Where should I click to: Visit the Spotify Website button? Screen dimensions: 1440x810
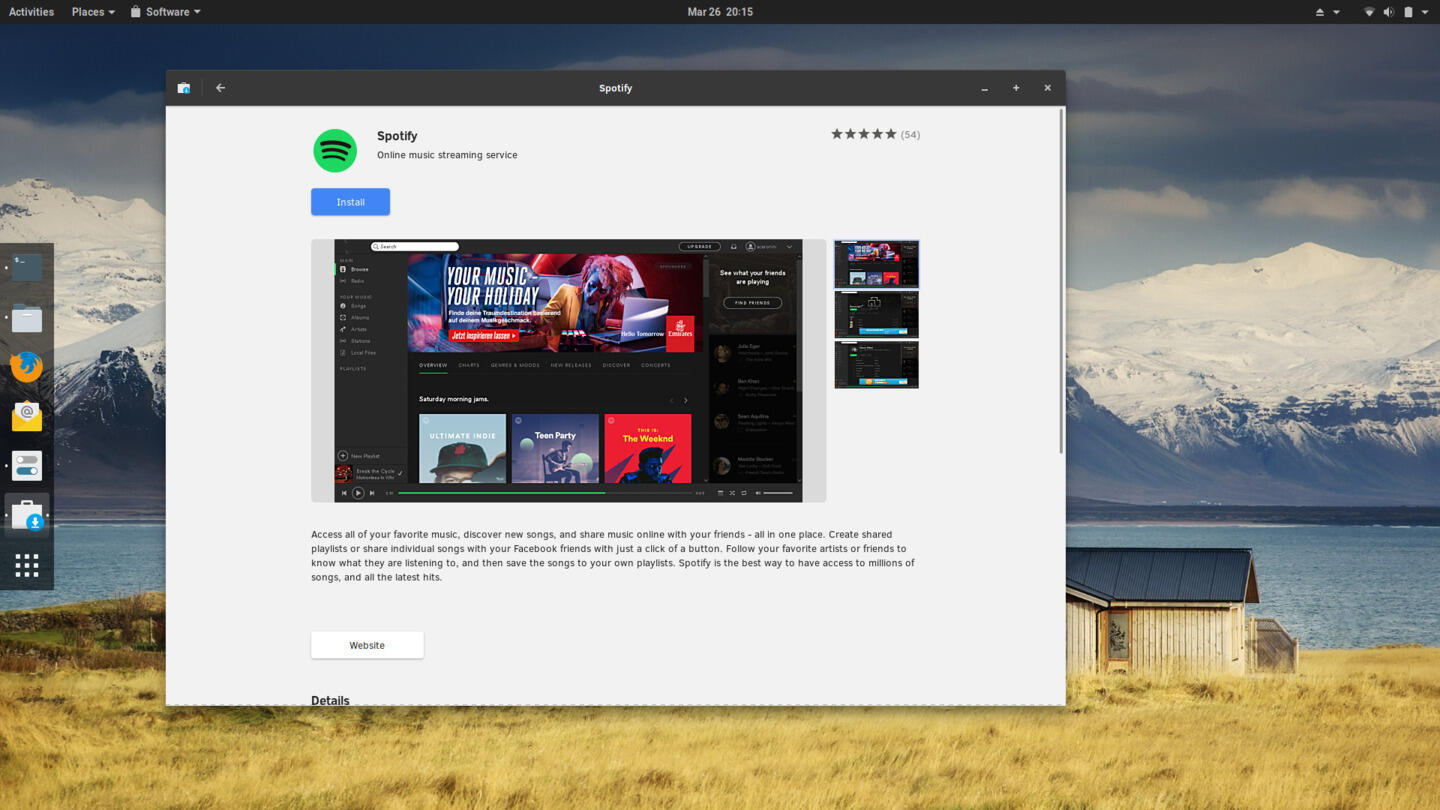[367, 645]
